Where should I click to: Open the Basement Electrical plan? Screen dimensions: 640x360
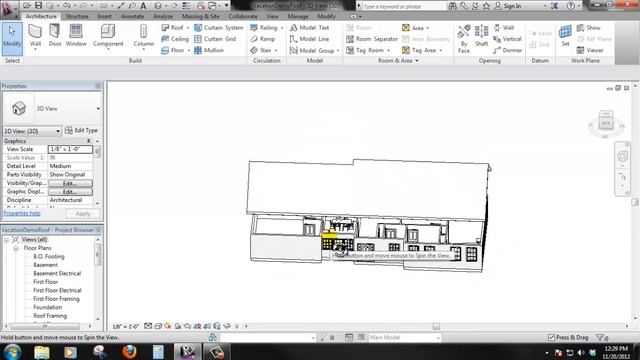(57, 273)
